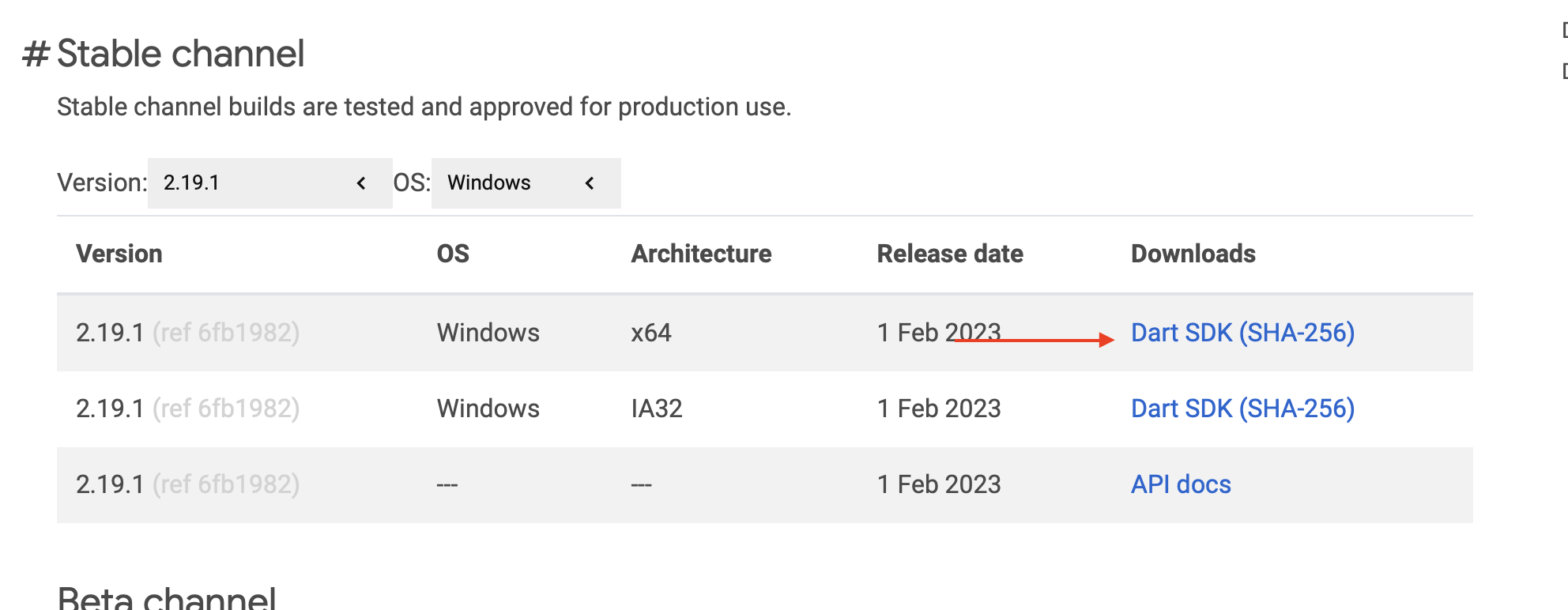Select the Architecture column header
Image resolution: width=1568 pixels, height=610 pixels.
(x=701, y=254)
